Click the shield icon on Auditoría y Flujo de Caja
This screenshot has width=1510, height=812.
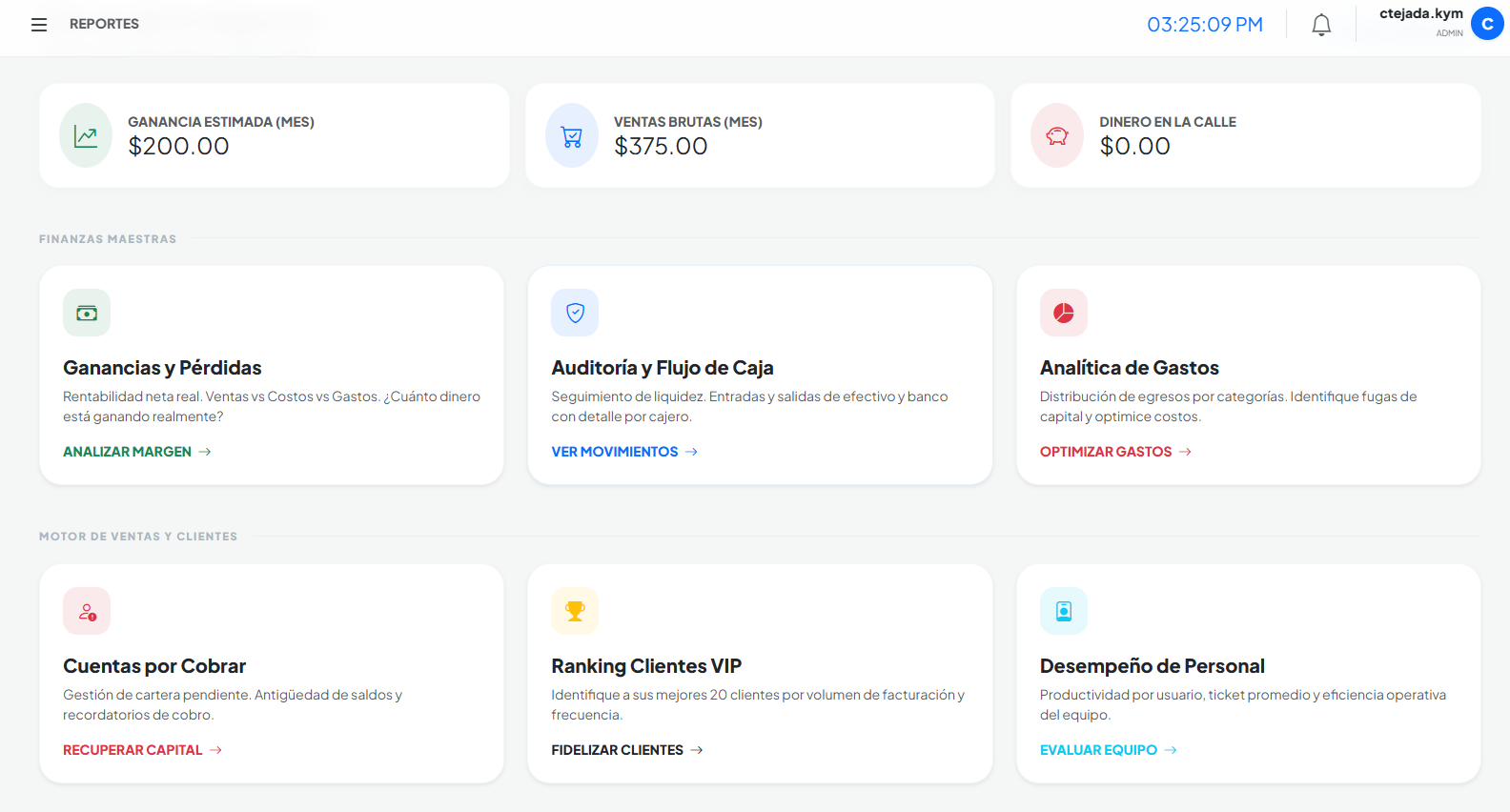click(x=575, y=313)
